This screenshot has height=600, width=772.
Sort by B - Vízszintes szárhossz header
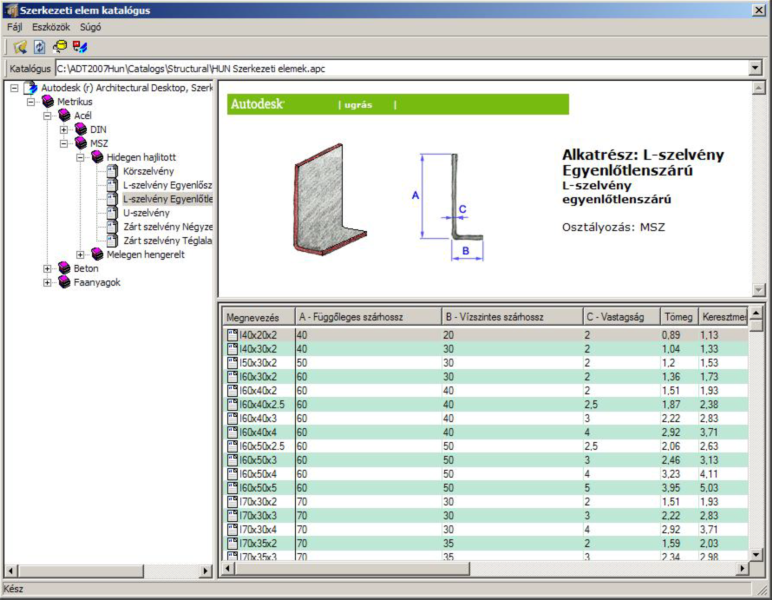pos(512,317)
